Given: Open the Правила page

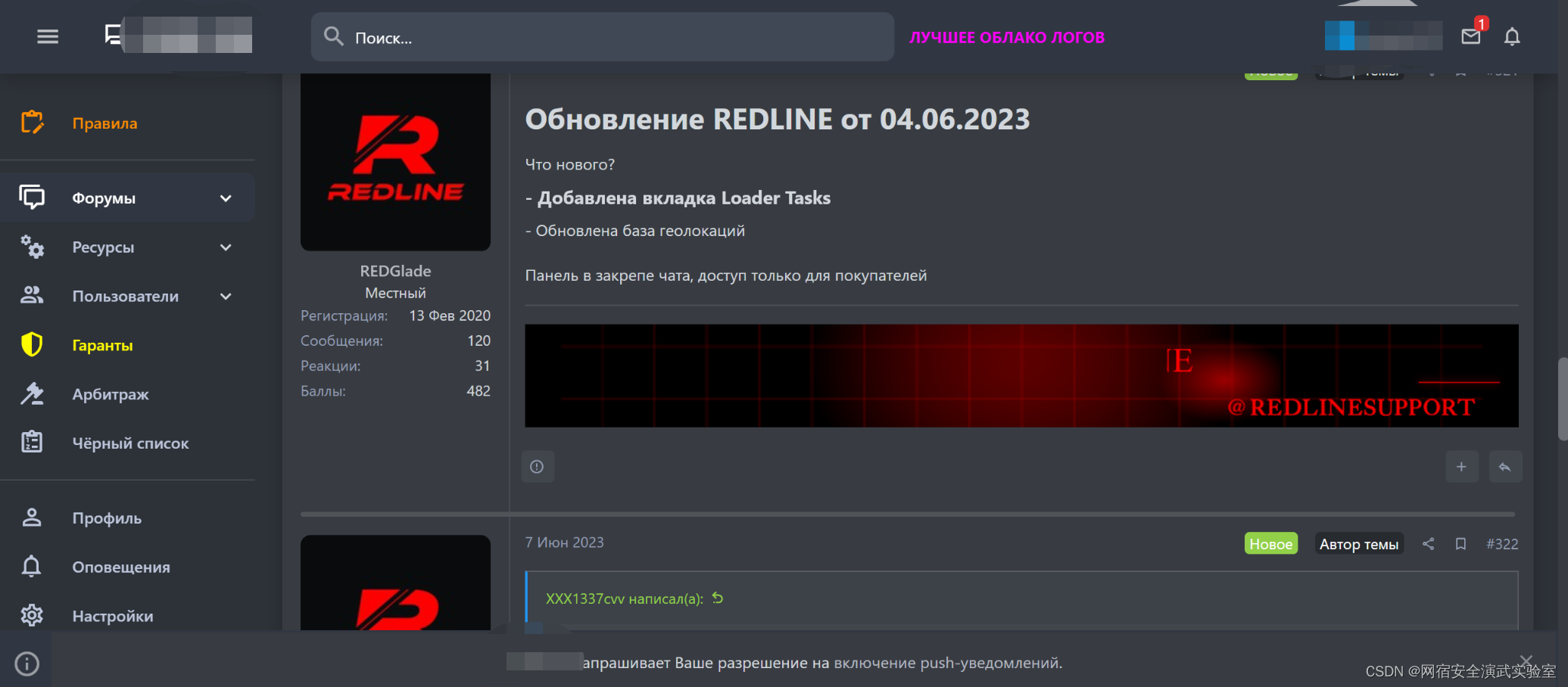Looking at the screenshot, I should click(x=104, y=123).
